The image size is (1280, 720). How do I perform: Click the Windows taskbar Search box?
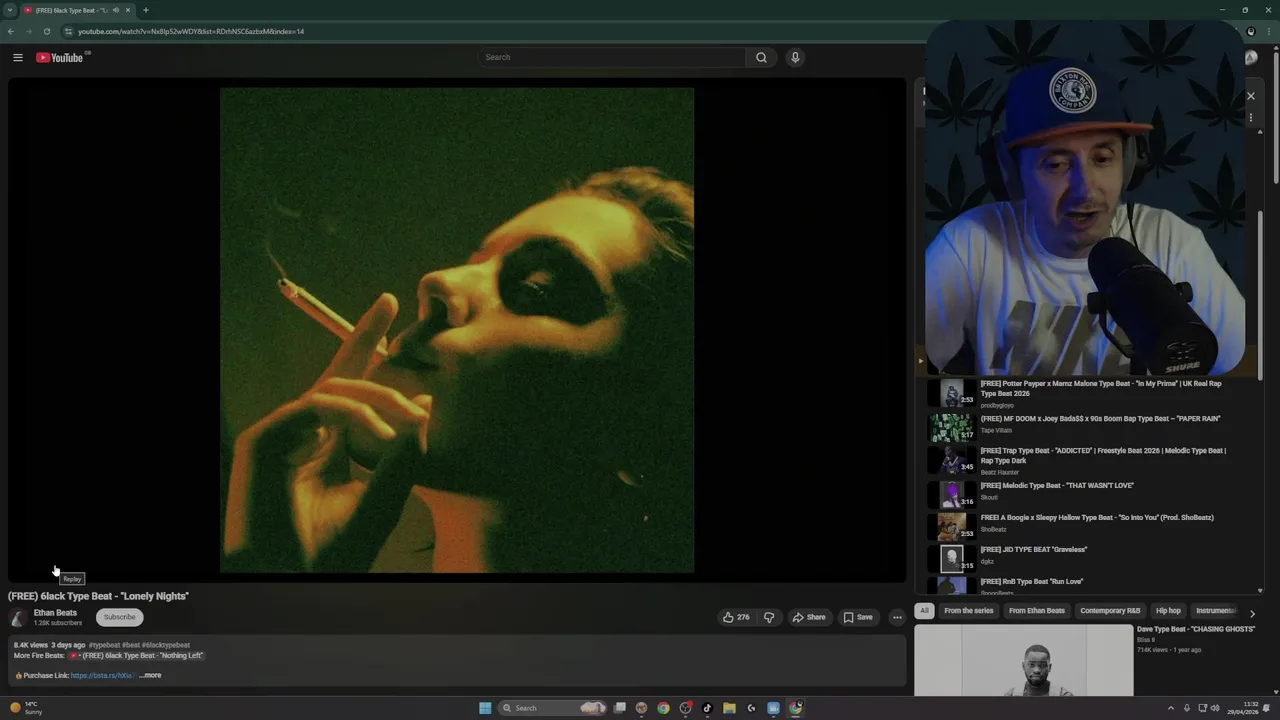[x=552, y=708]
